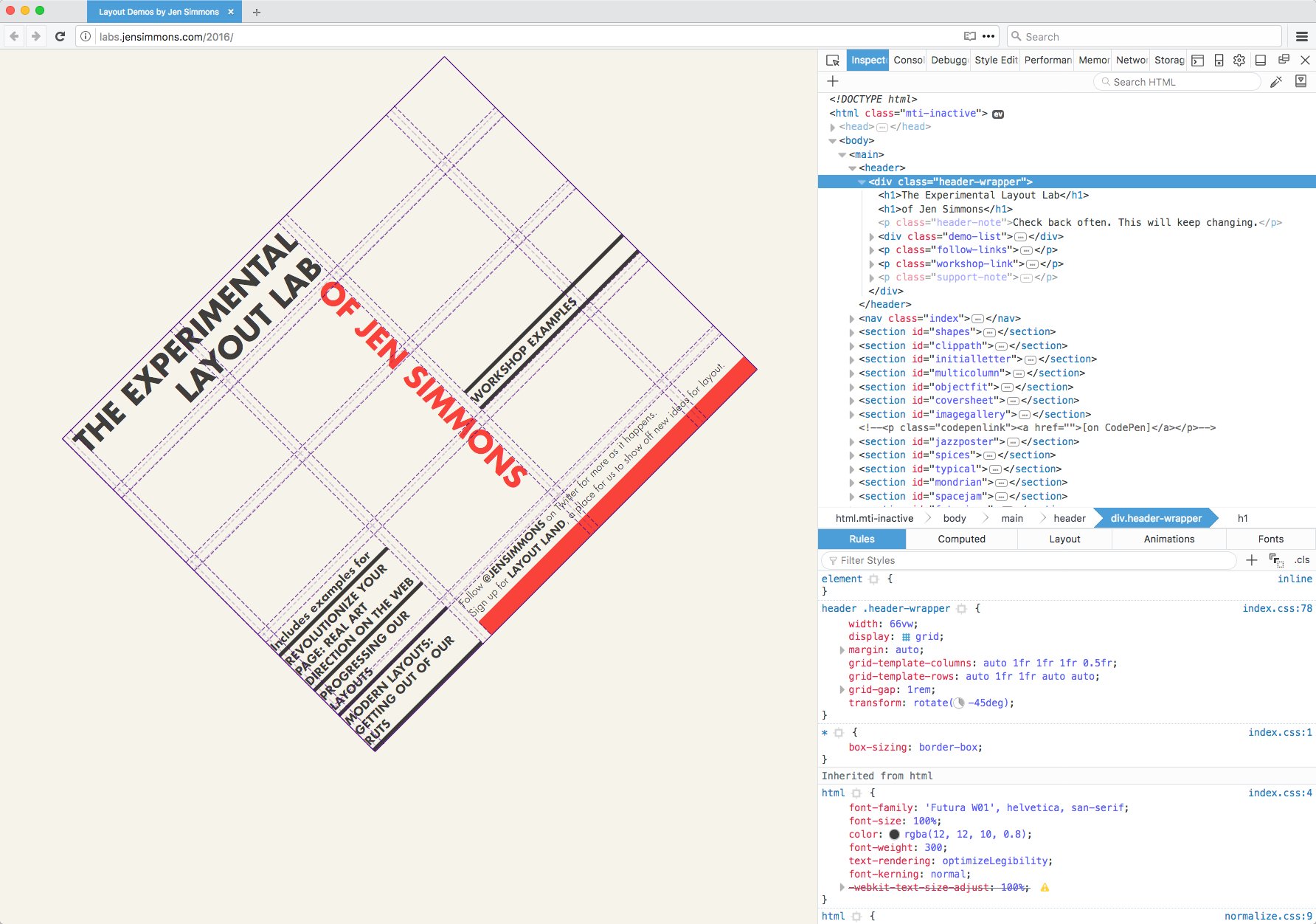Close the developer tools panel
1316x924 pixels.
[1305, 61]
